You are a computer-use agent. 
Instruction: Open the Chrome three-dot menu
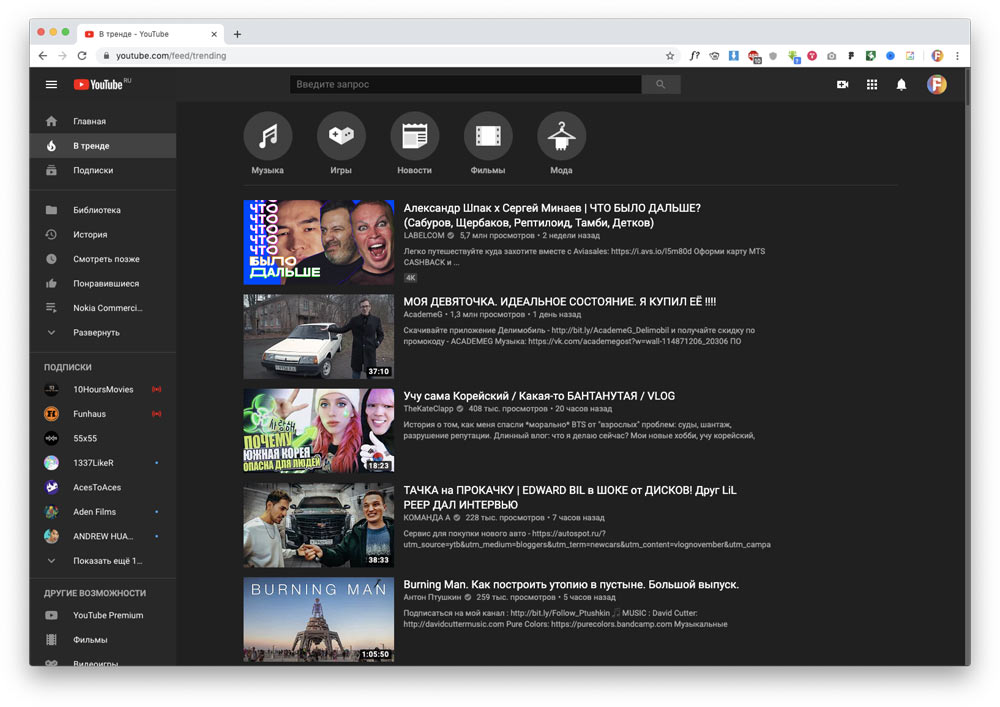pyautogui.click(x=957, y=56)
